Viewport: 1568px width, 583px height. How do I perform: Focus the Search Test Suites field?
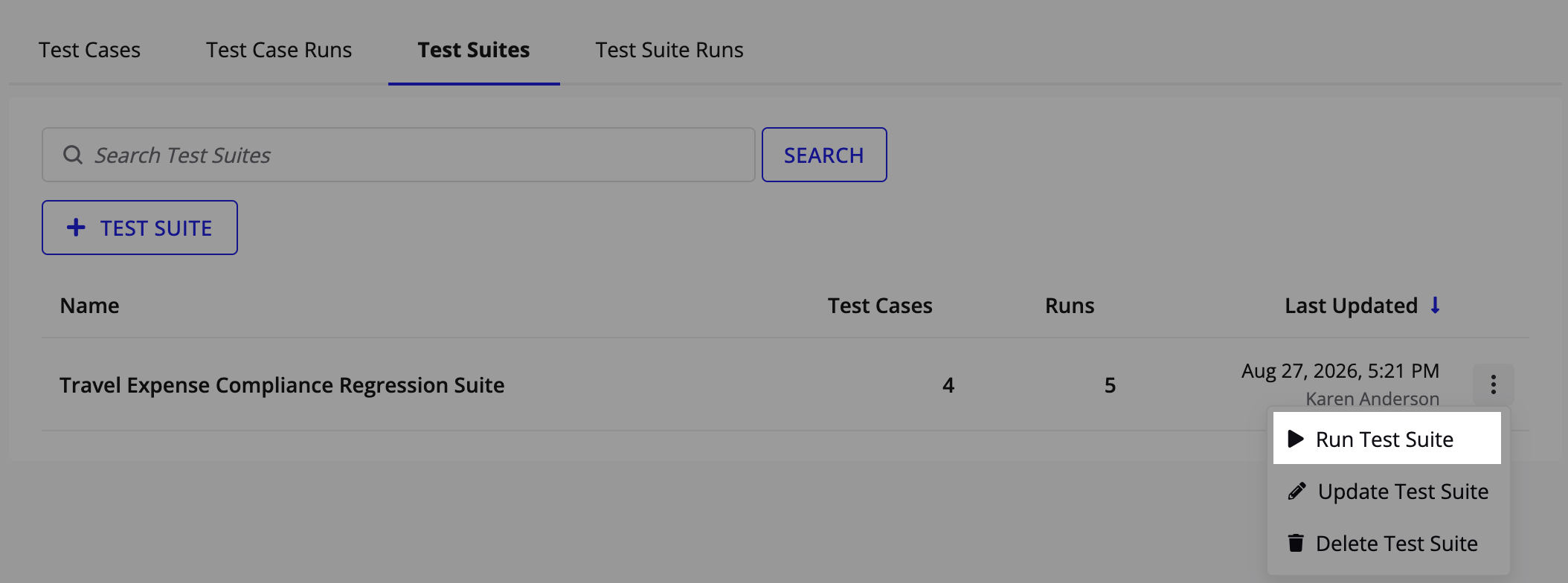click(x=399, y=155)
